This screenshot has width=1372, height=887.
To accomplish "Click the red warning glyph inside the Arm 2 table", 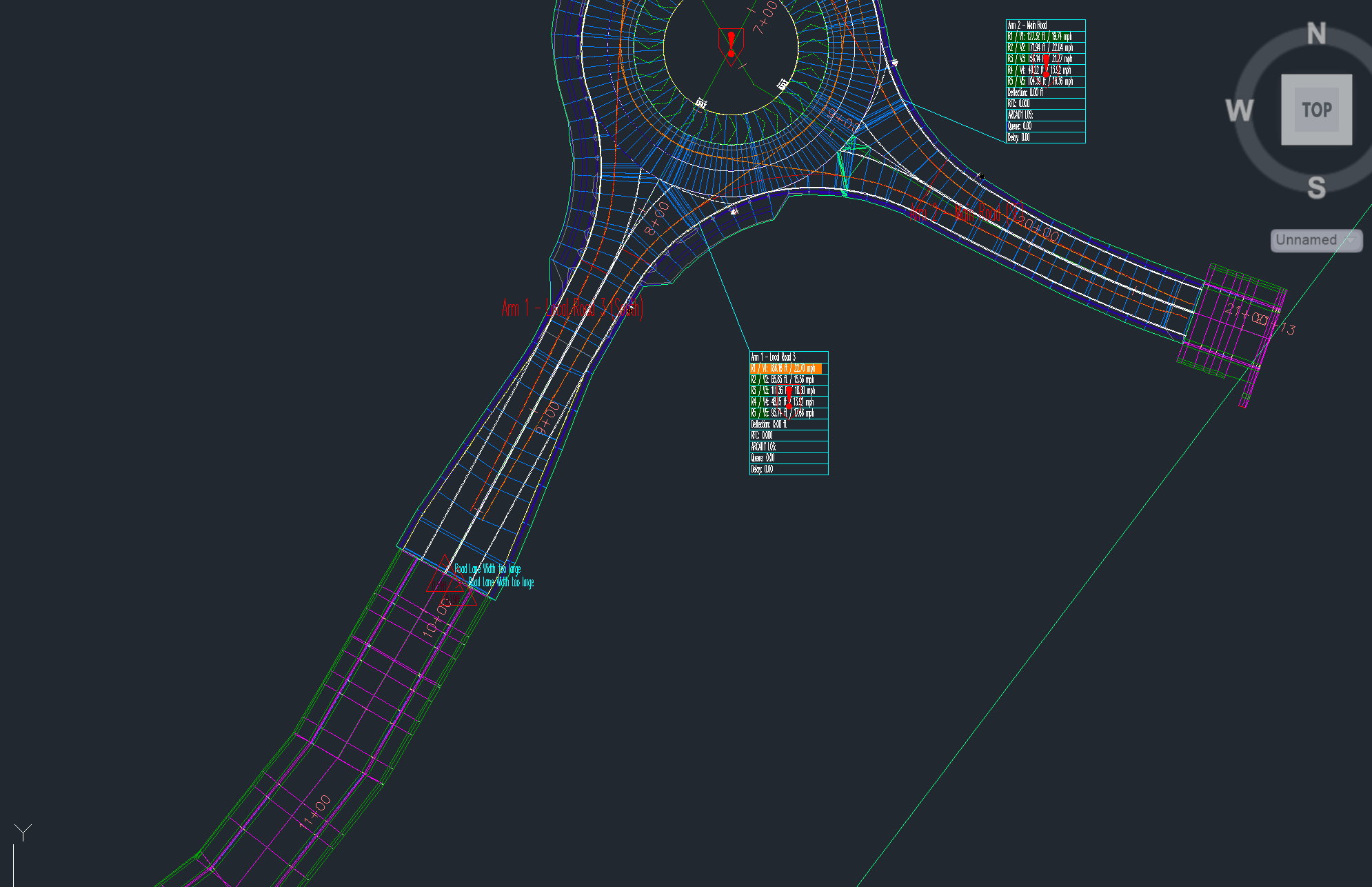I will [x=1047, y=64].
